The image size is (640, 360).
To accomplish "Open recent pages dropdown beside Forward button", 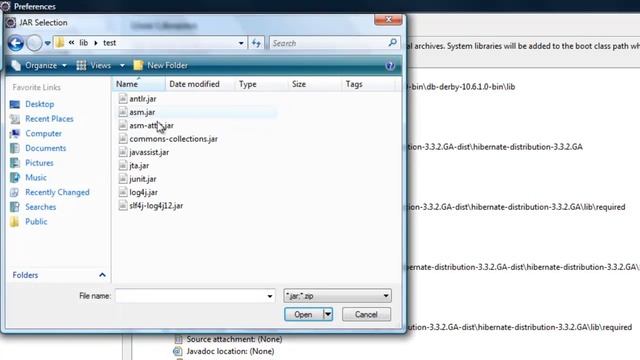I will 48,43.
